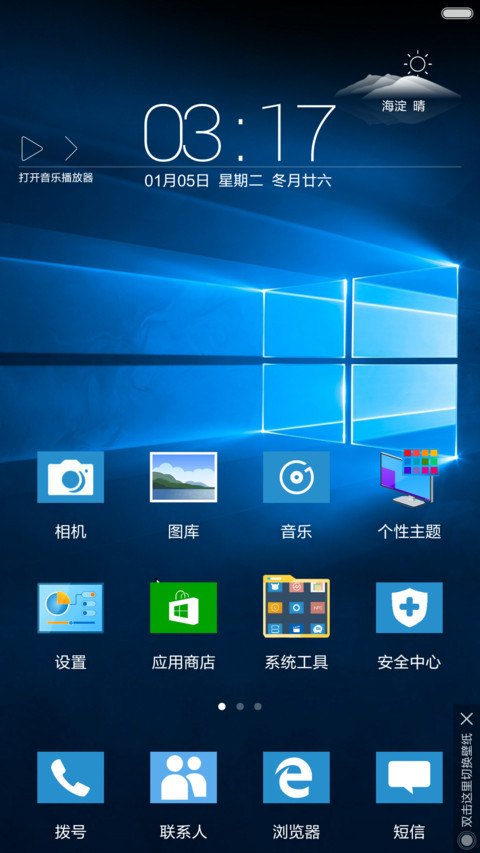Open the 设置 settings app

(70, 608)
